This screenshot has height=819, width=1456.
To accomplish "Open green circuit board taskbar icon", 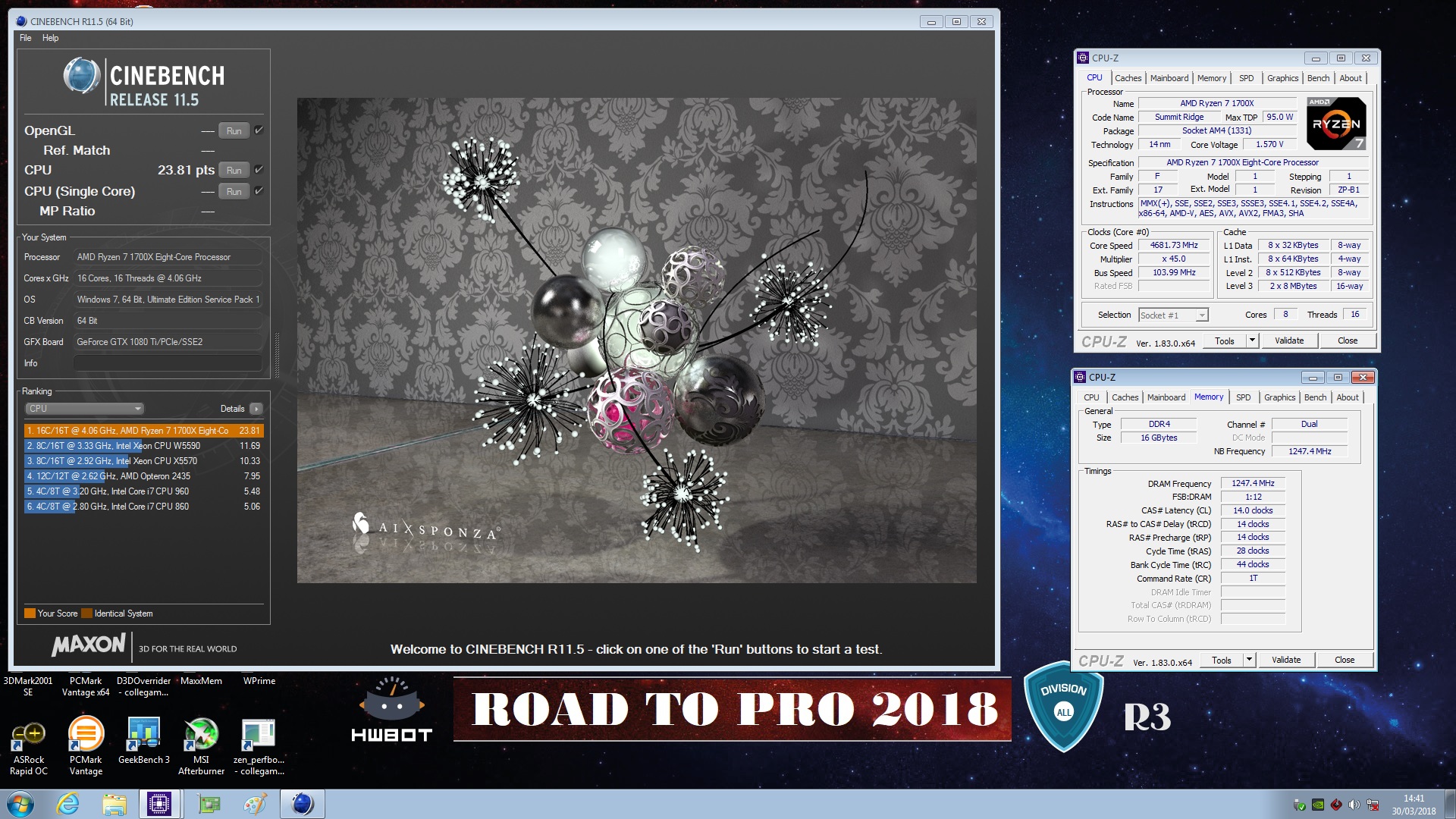I will tap(209, 804).
